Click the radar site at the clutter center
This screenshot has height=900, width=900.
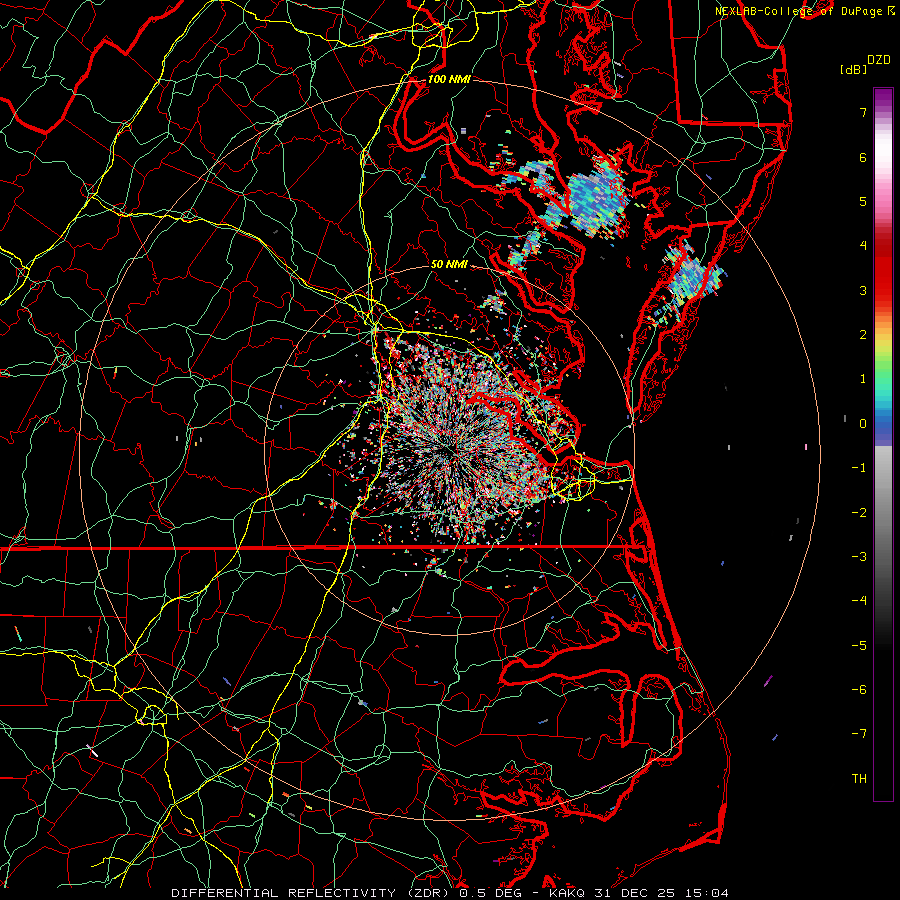pyautogui.click(x=450, y=451)
